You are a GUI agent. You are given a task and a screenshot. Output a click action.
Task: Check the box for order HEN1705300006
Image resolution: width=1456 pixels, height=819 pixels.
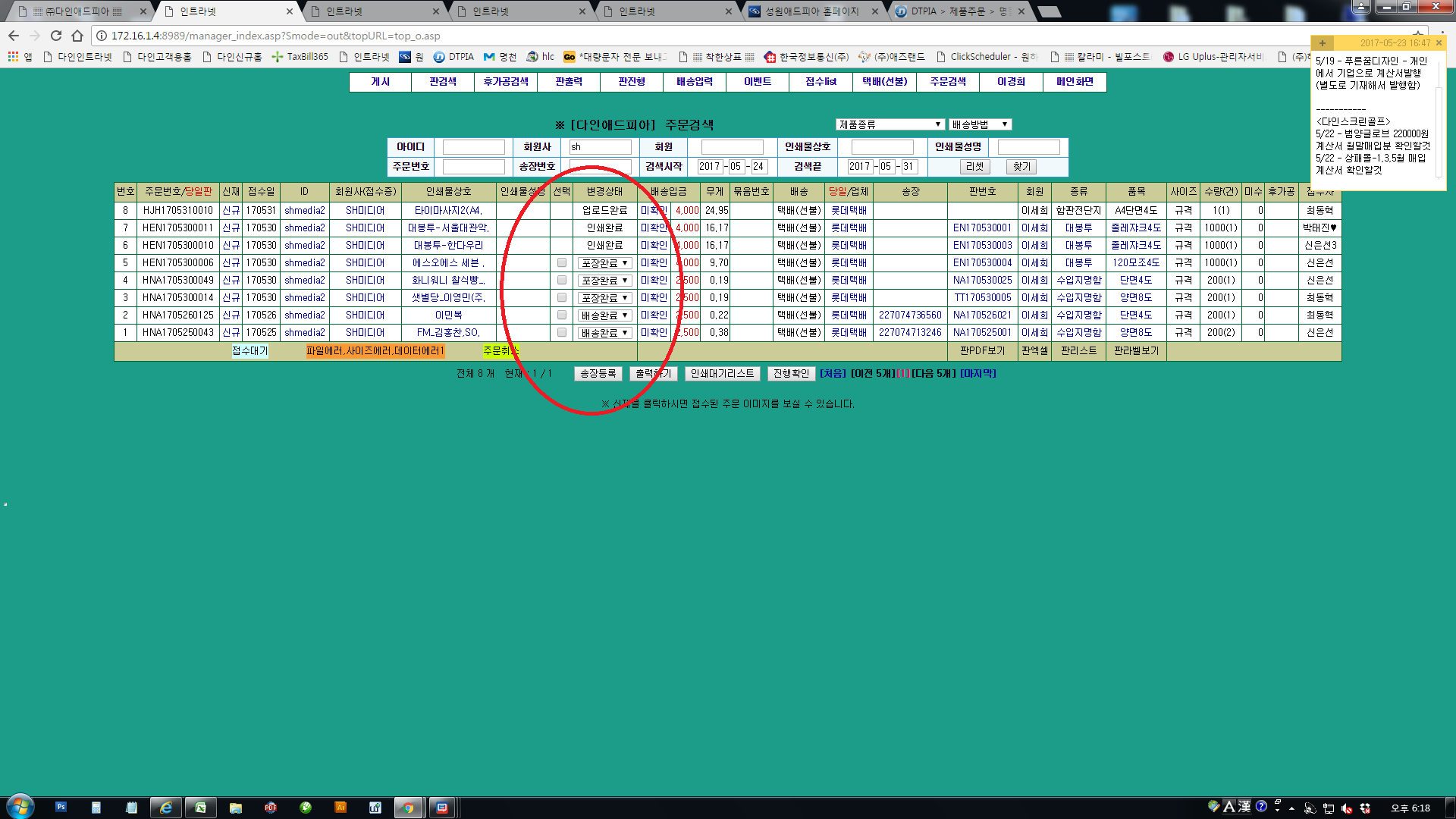(x=562, y=263)
